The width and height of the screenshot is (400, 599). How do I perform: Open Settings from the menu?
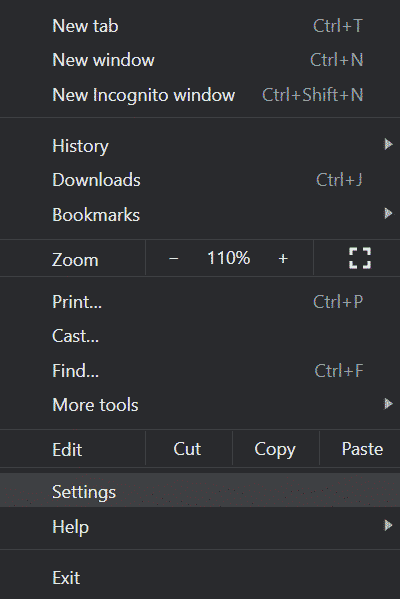tap(200, 492)
